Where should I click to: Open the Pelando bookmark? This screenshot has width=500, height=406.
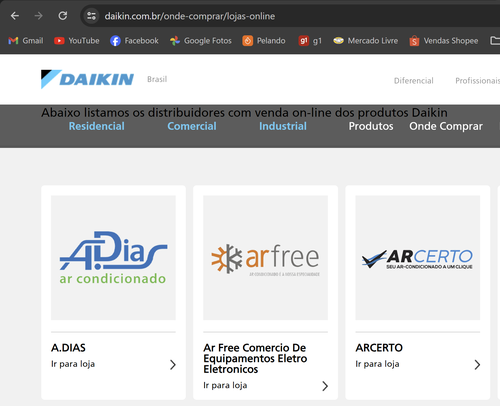coord(264,41)
